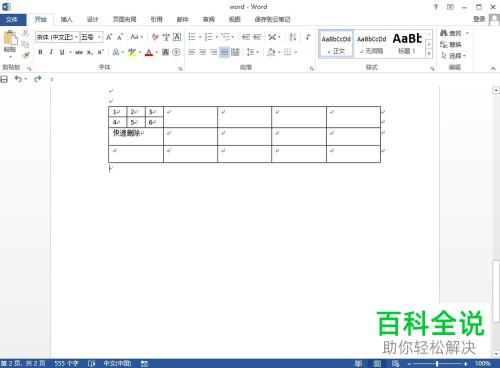Switch to the Page Layout tab

click(124, 19)
